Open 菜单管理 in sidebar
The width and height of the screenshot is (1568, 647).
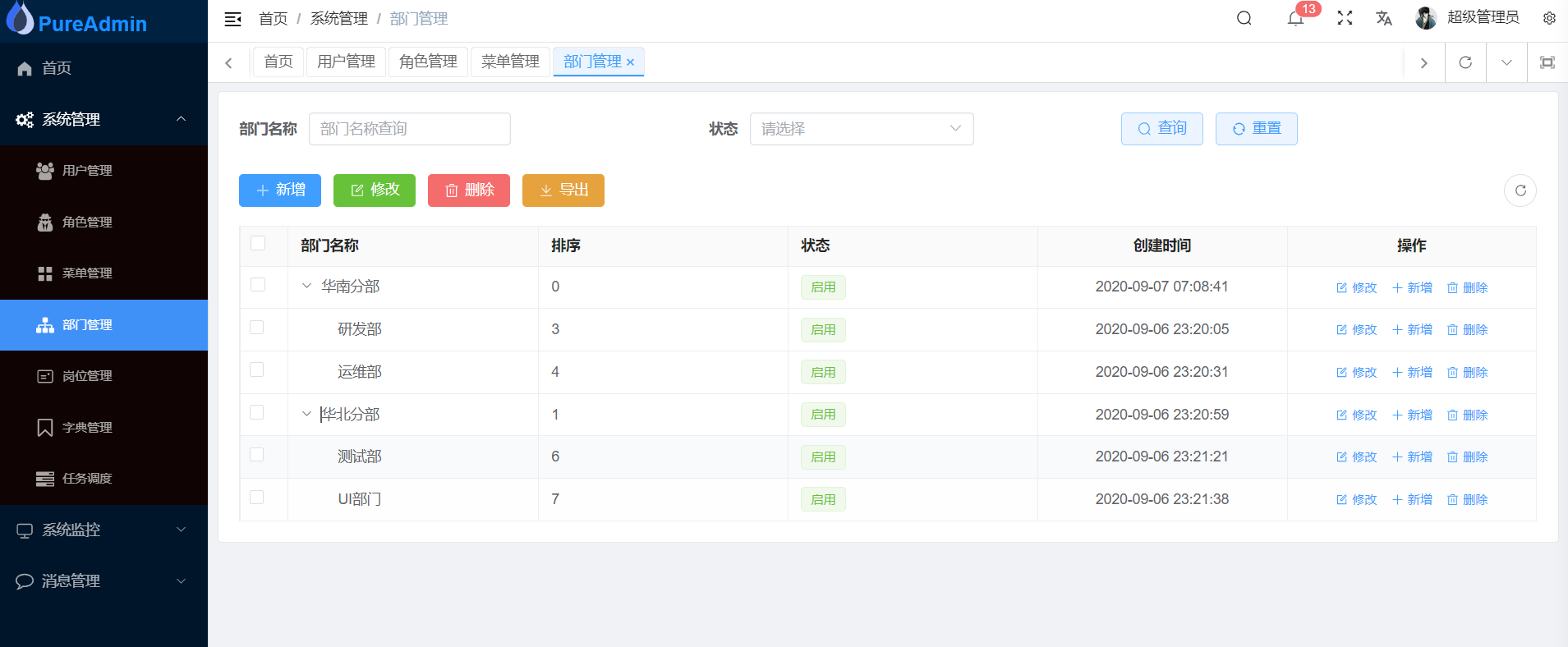(103, 273)
